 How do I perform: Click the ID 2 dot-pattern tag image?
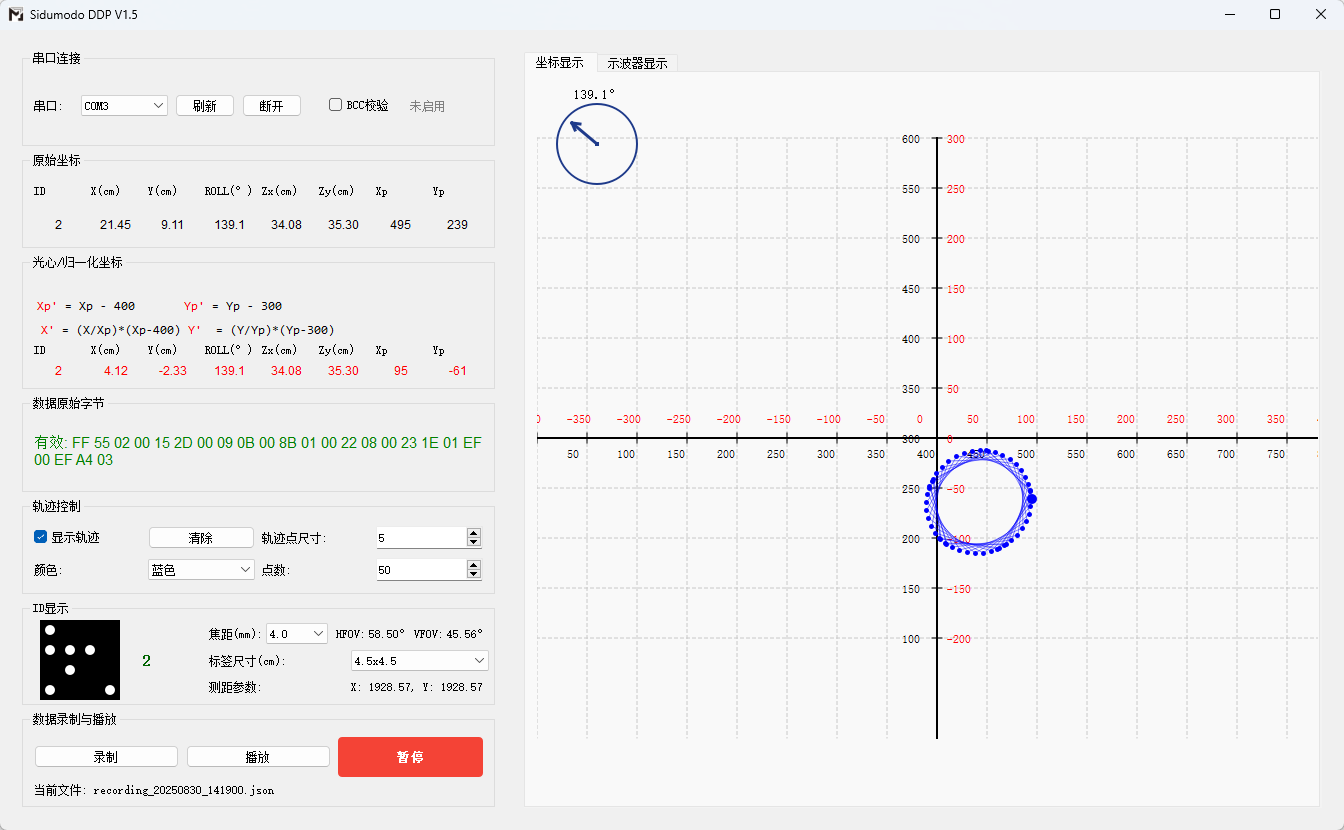(80, 660)
